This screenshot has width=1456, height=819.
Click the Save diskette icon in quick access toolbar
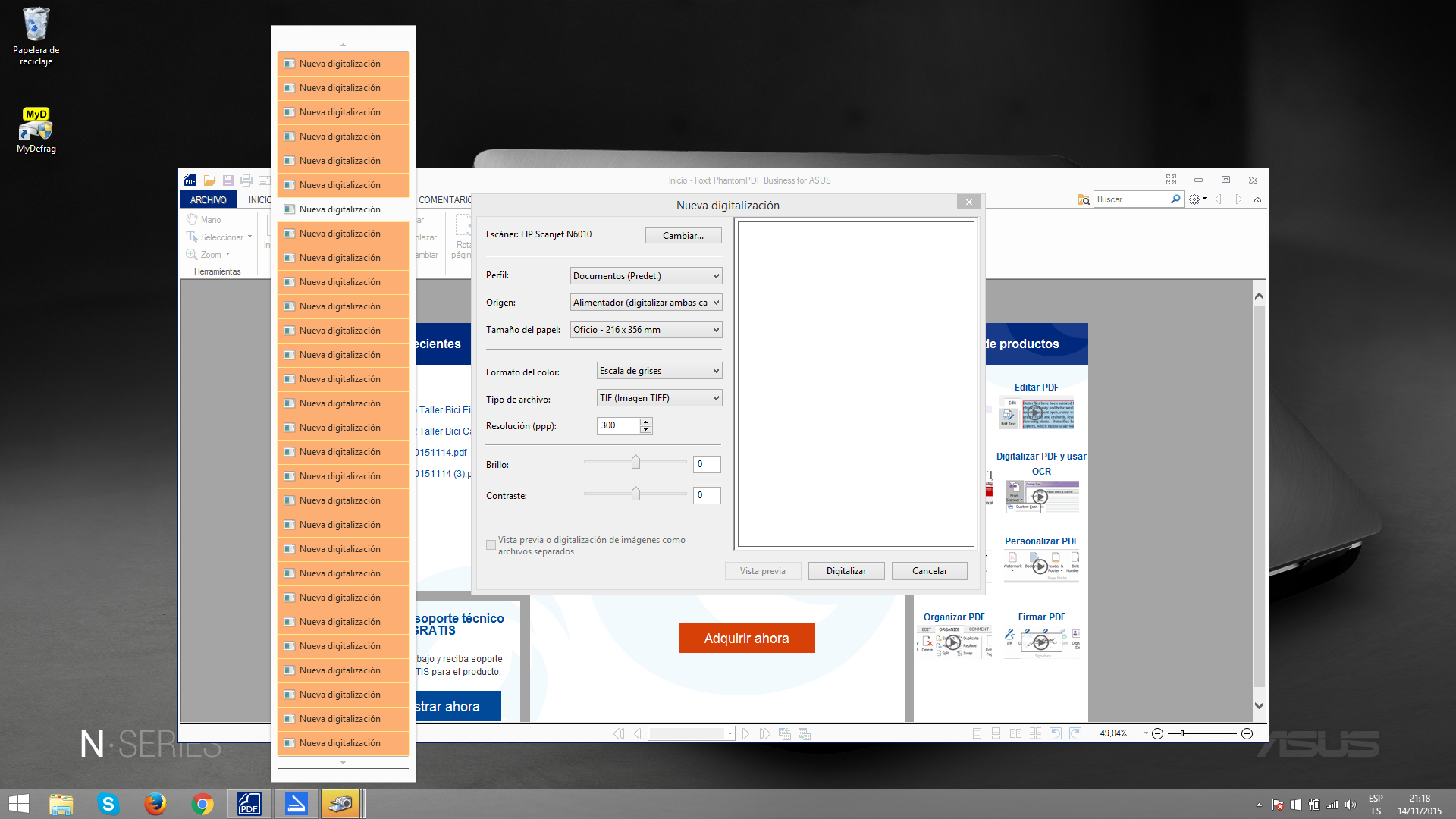(227, 180)
